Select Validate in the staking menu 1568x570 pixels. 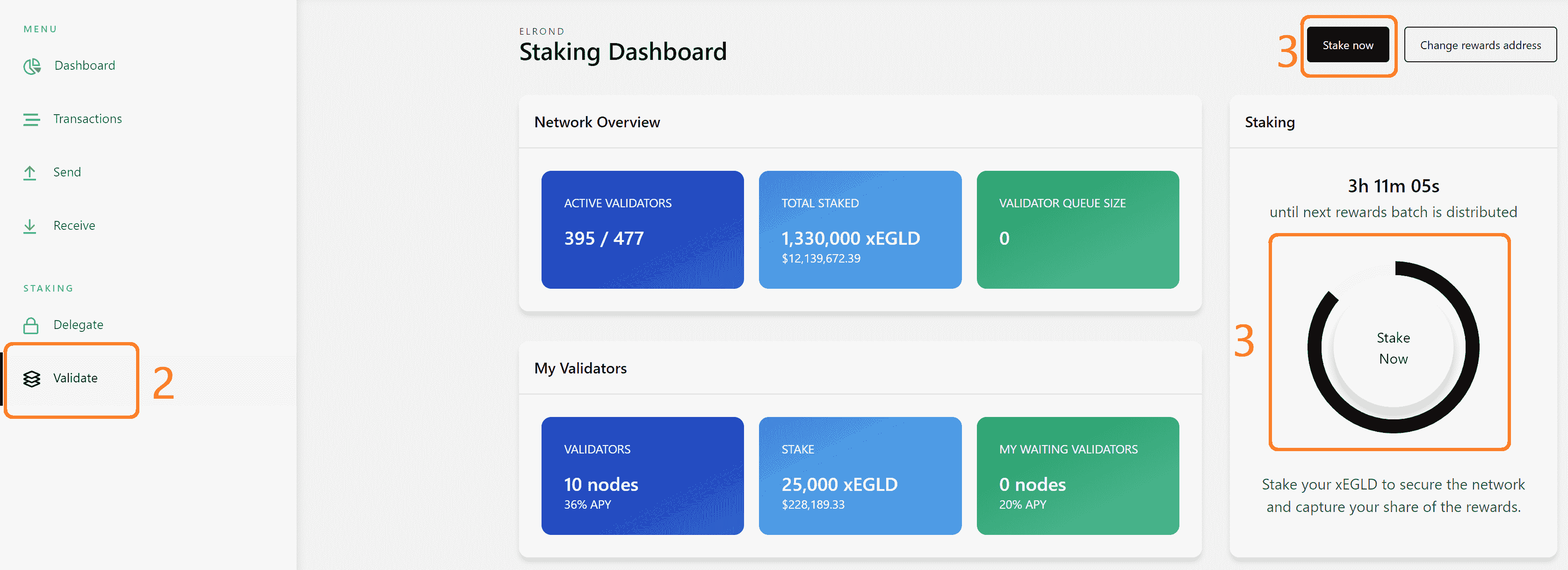75,378
